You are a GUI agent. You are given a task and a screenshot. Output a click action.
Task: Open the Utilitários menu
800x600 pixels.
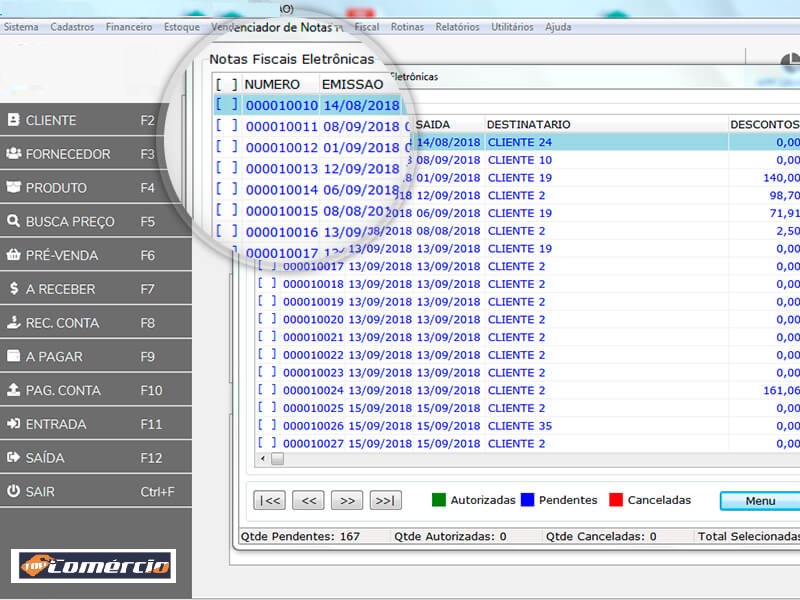[x=512, y=27]
